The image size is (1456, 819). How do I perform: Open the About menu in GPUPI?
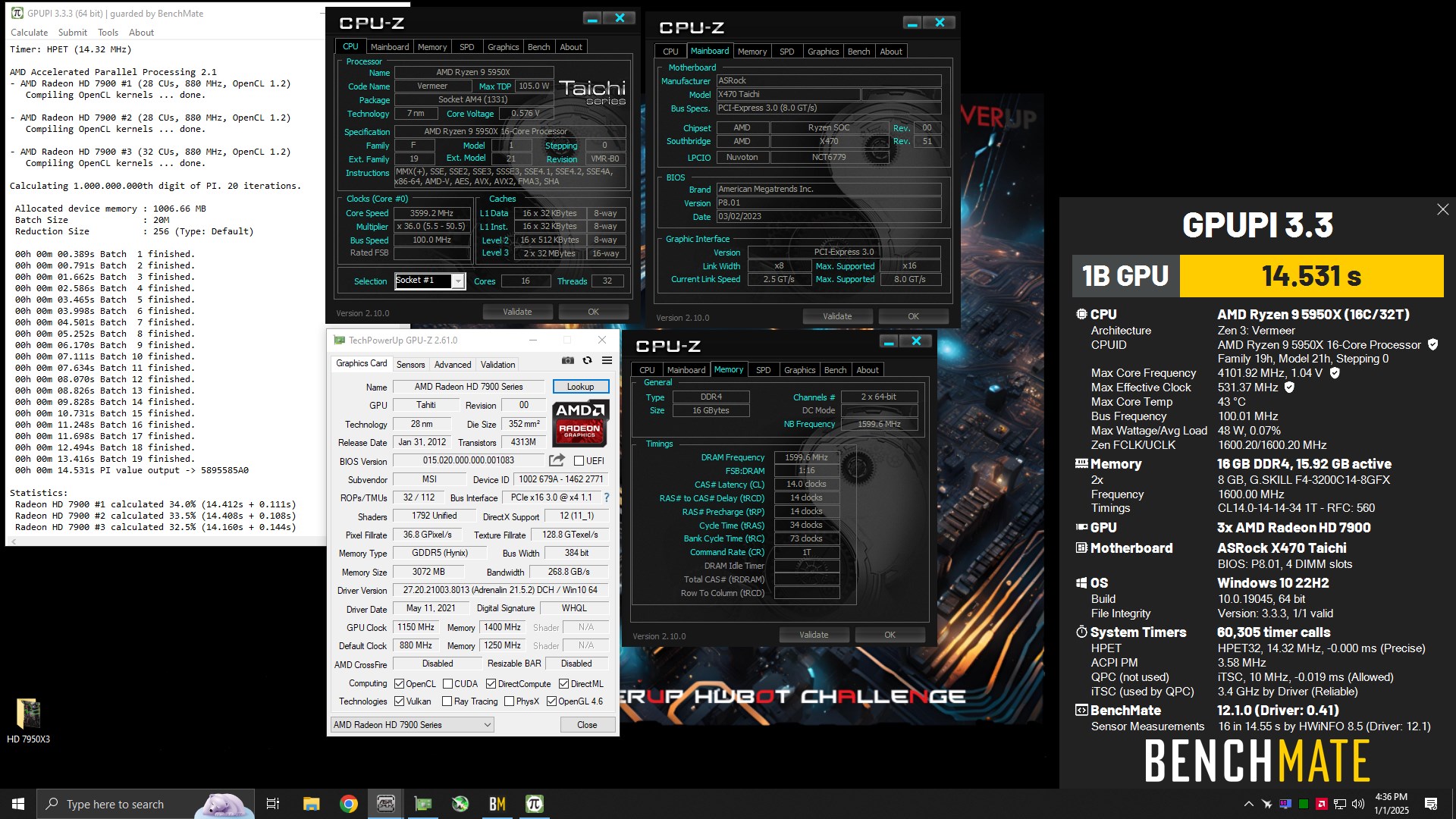(x=141, y=33)
